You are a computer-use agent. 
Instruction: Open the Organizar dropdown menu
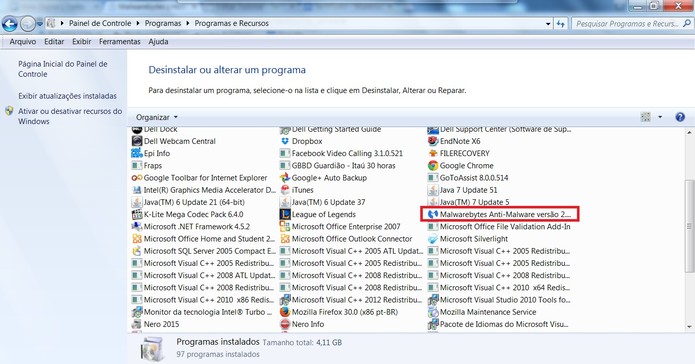(x=157, y=117)
